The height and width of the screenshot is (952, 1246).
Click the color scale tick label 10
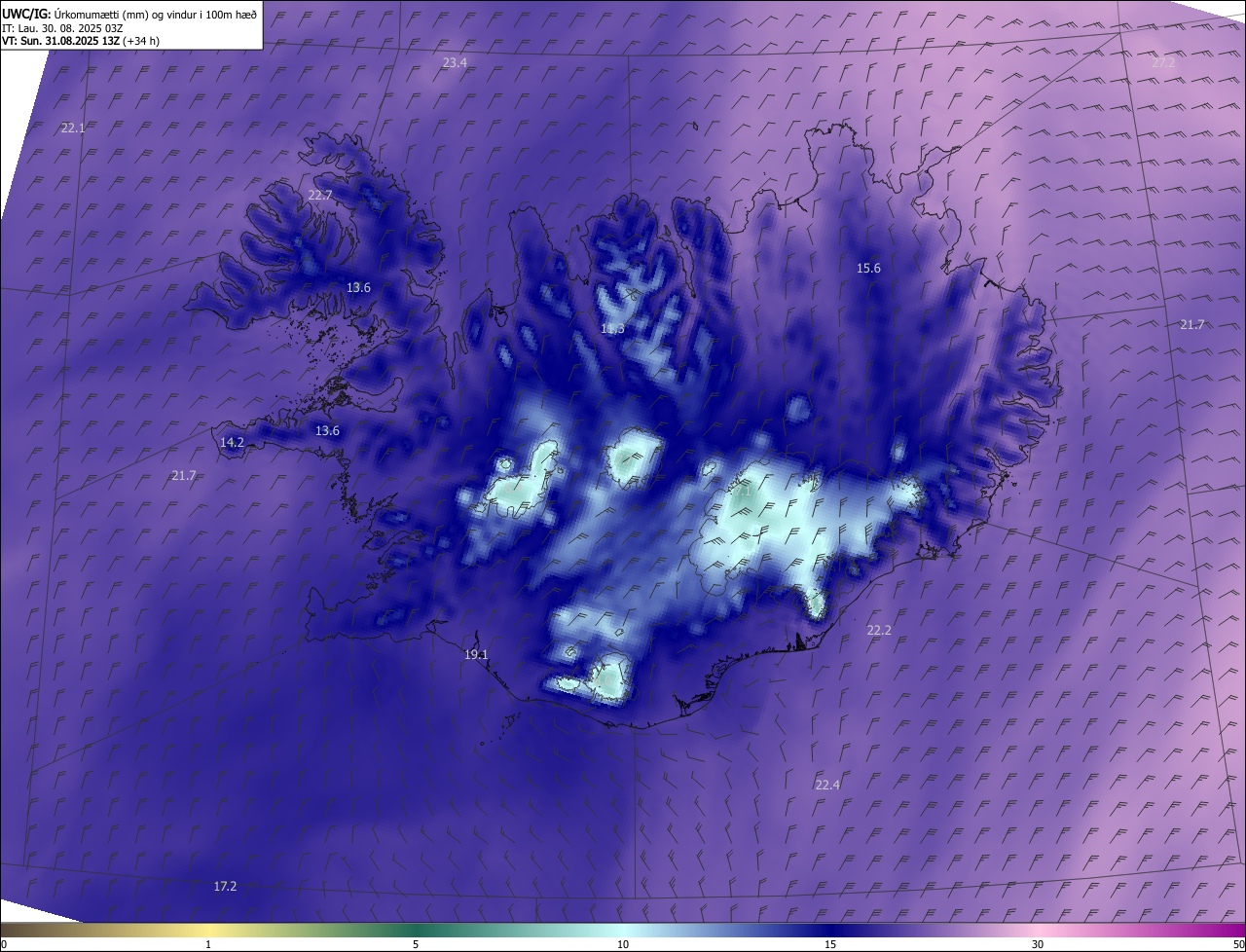click(623, 945)
